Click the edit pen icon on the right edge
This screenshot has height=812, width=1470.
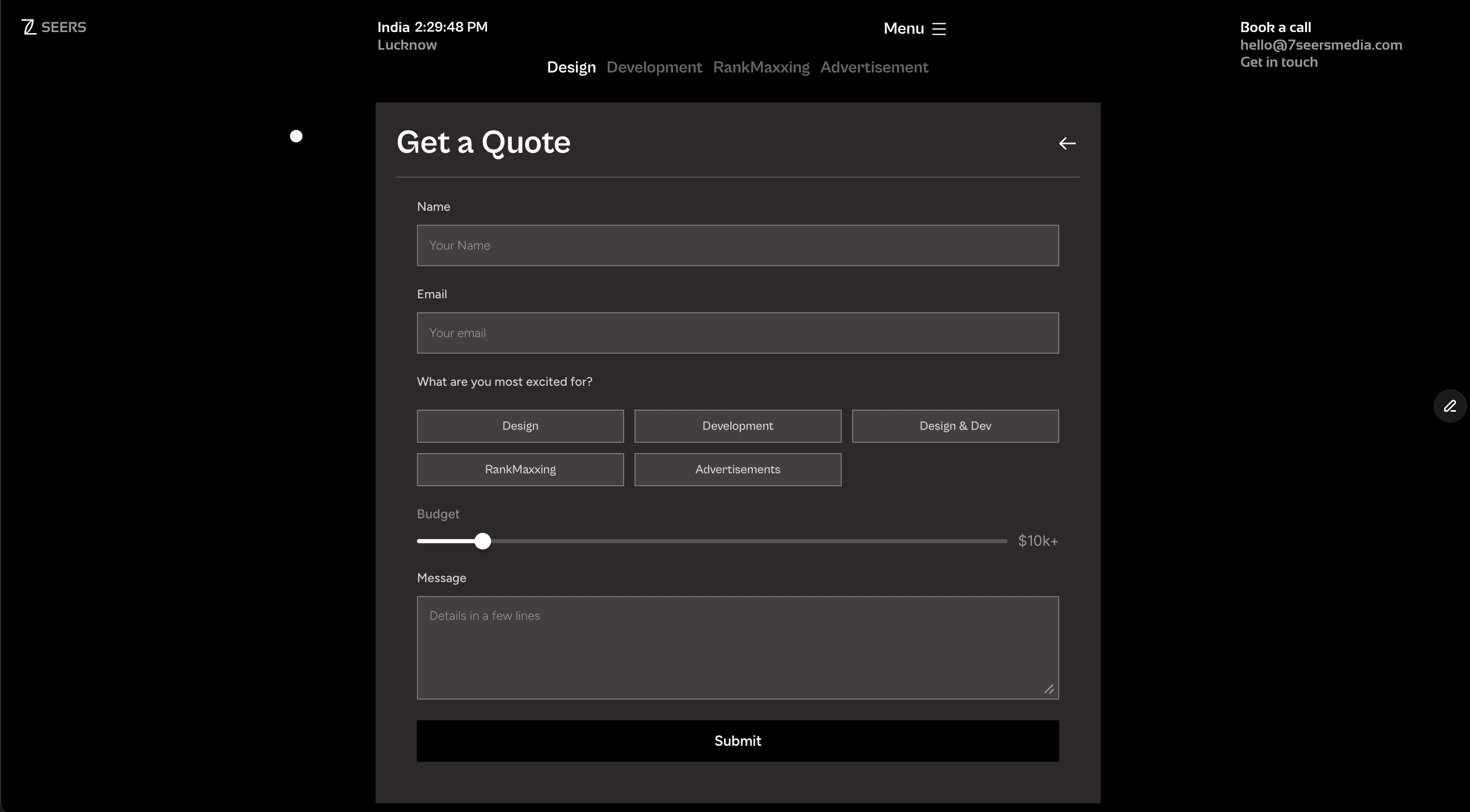(1450, 405)
